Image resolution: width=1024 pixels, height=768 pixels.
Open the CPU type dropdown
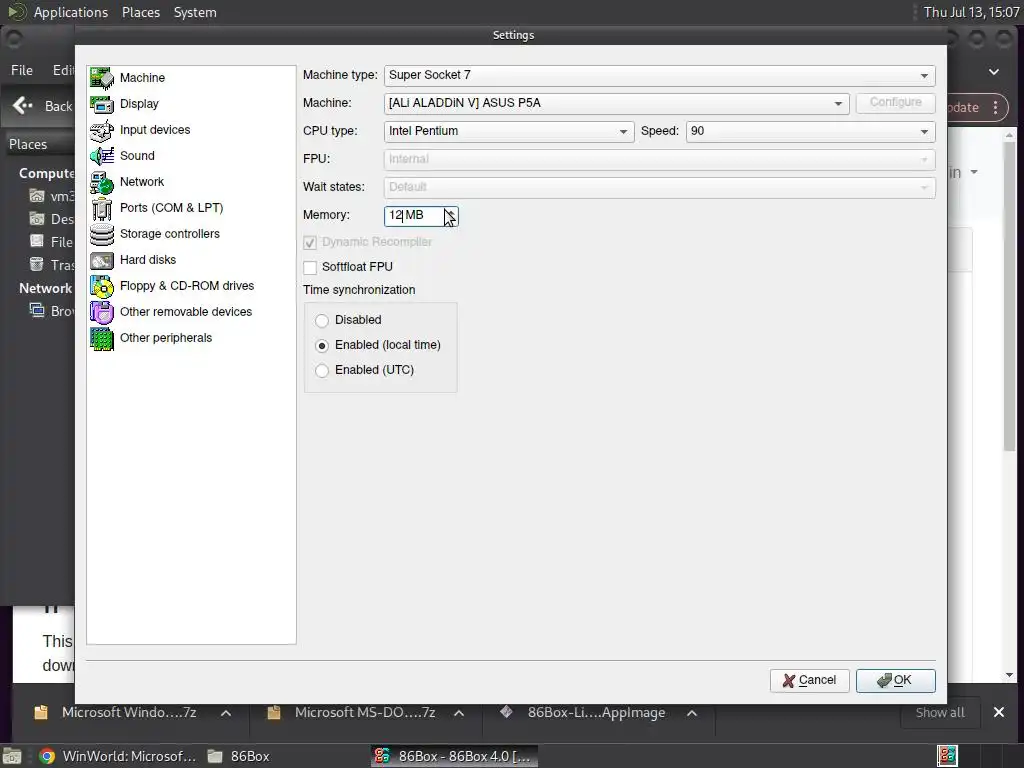point(509,131)
